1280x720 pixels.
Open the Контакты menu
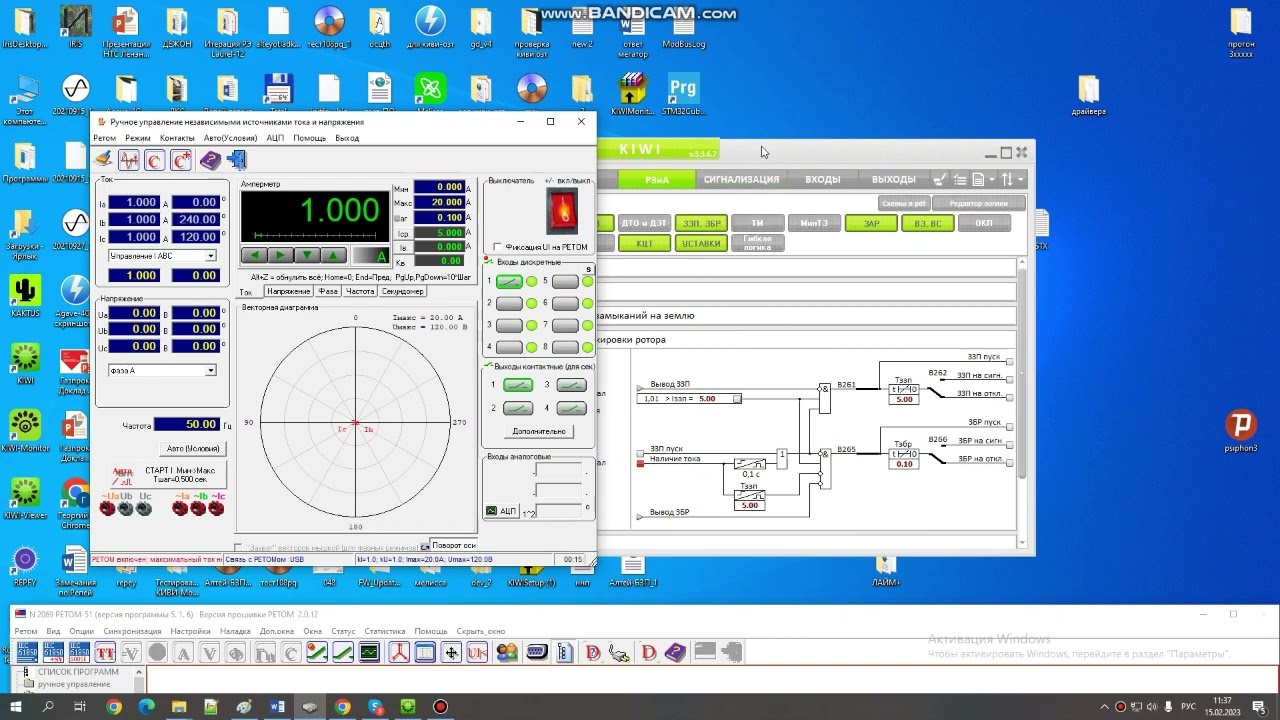177,138
